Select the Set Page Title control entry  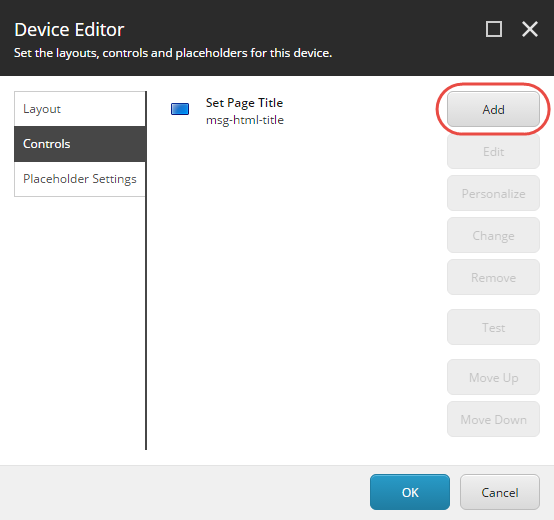point(244,111)
